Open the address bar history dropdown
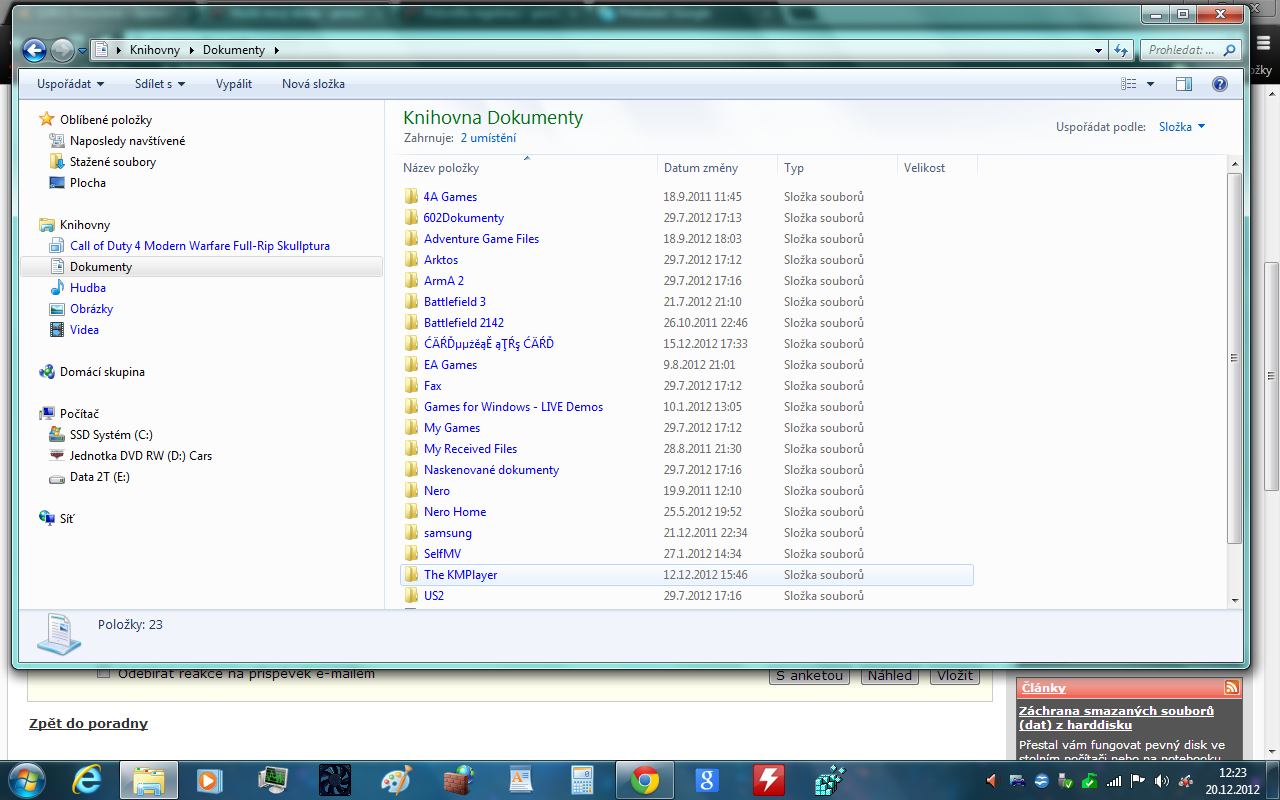Image resolution: width=1280 pixels, height=800 pixels. click(1100, 50)
